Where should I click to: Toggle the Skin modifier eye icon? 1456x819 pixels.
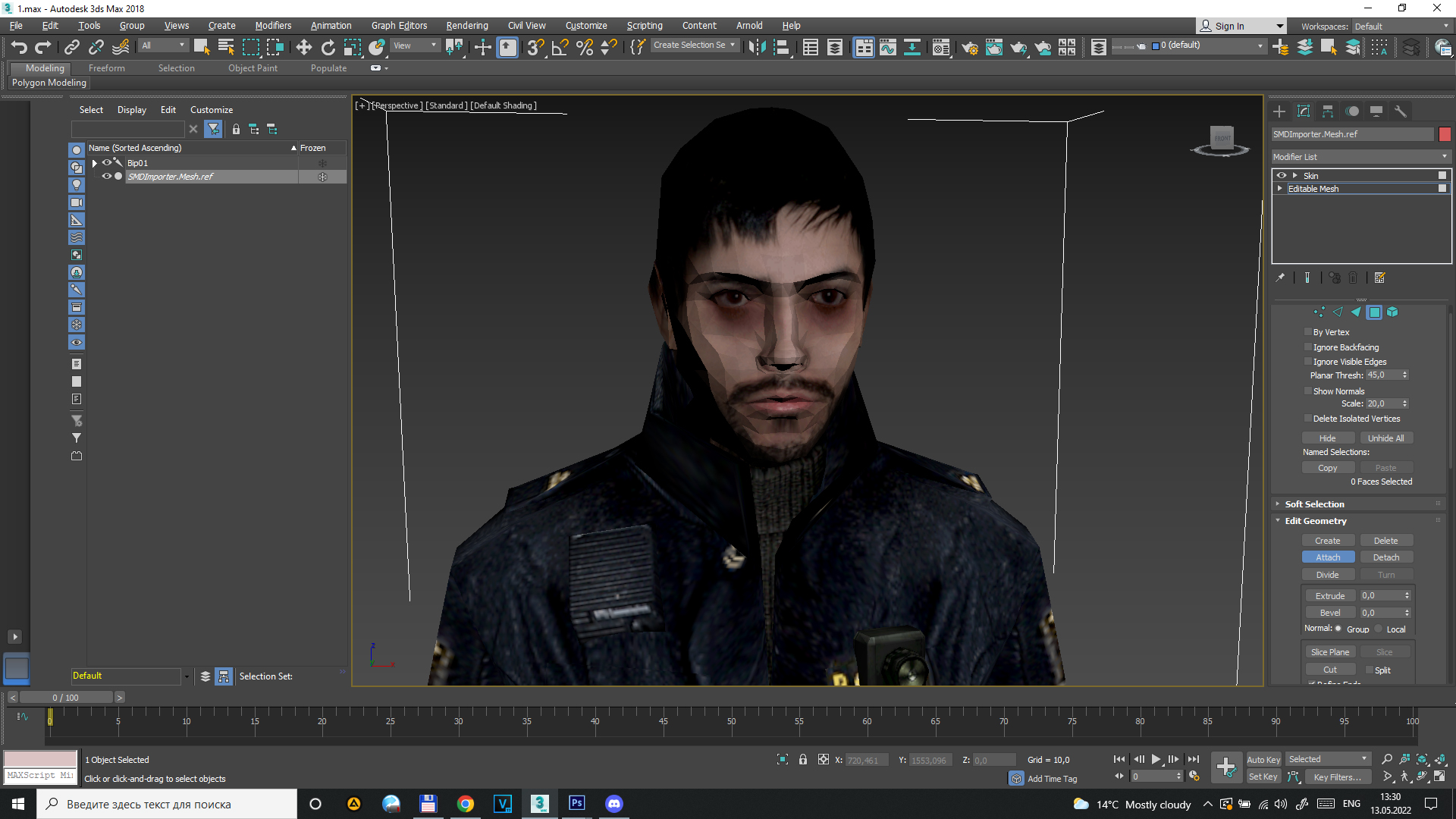[x=1282, y=175]
